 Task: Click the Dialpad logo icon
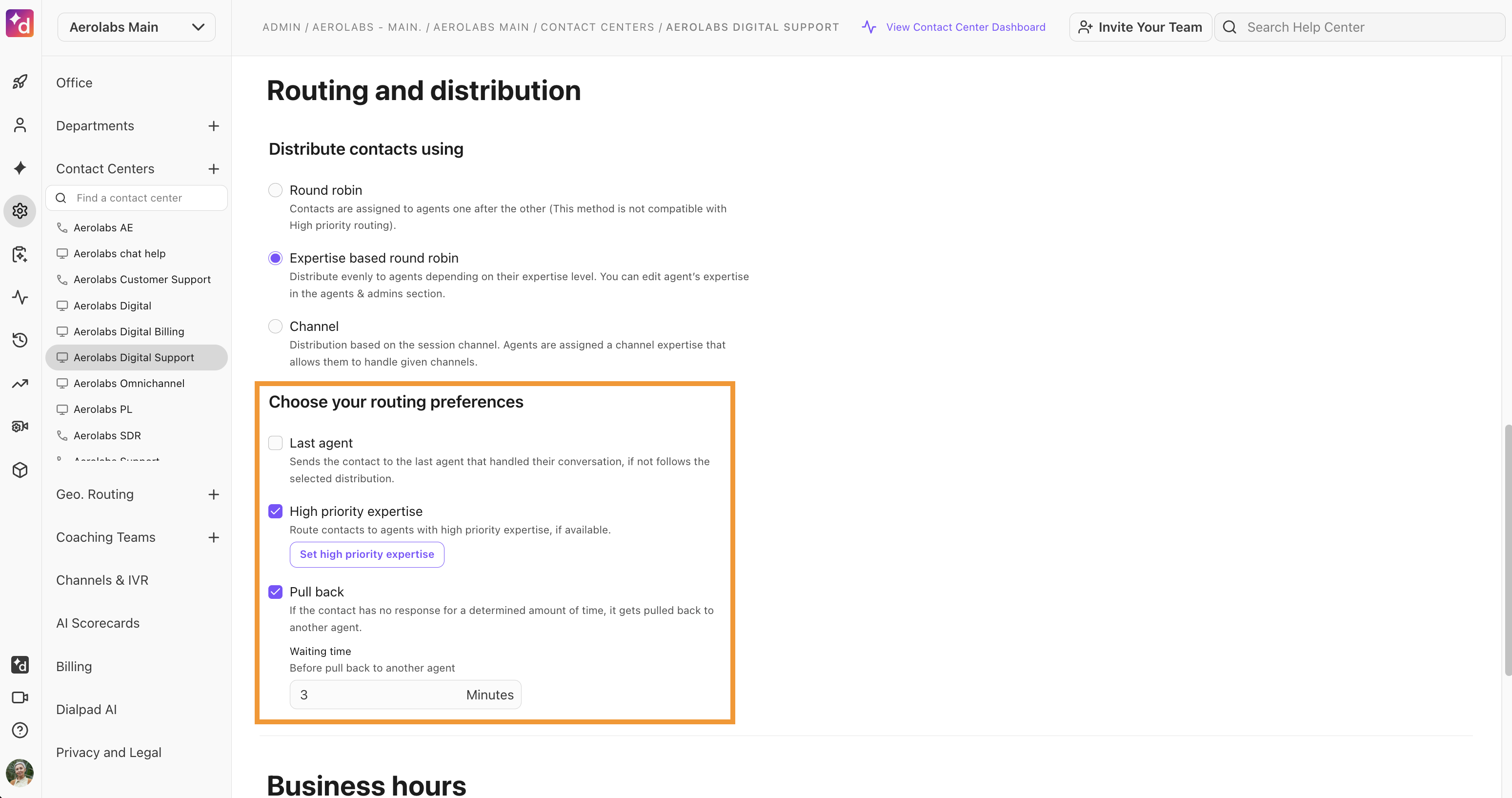point(20,23)
